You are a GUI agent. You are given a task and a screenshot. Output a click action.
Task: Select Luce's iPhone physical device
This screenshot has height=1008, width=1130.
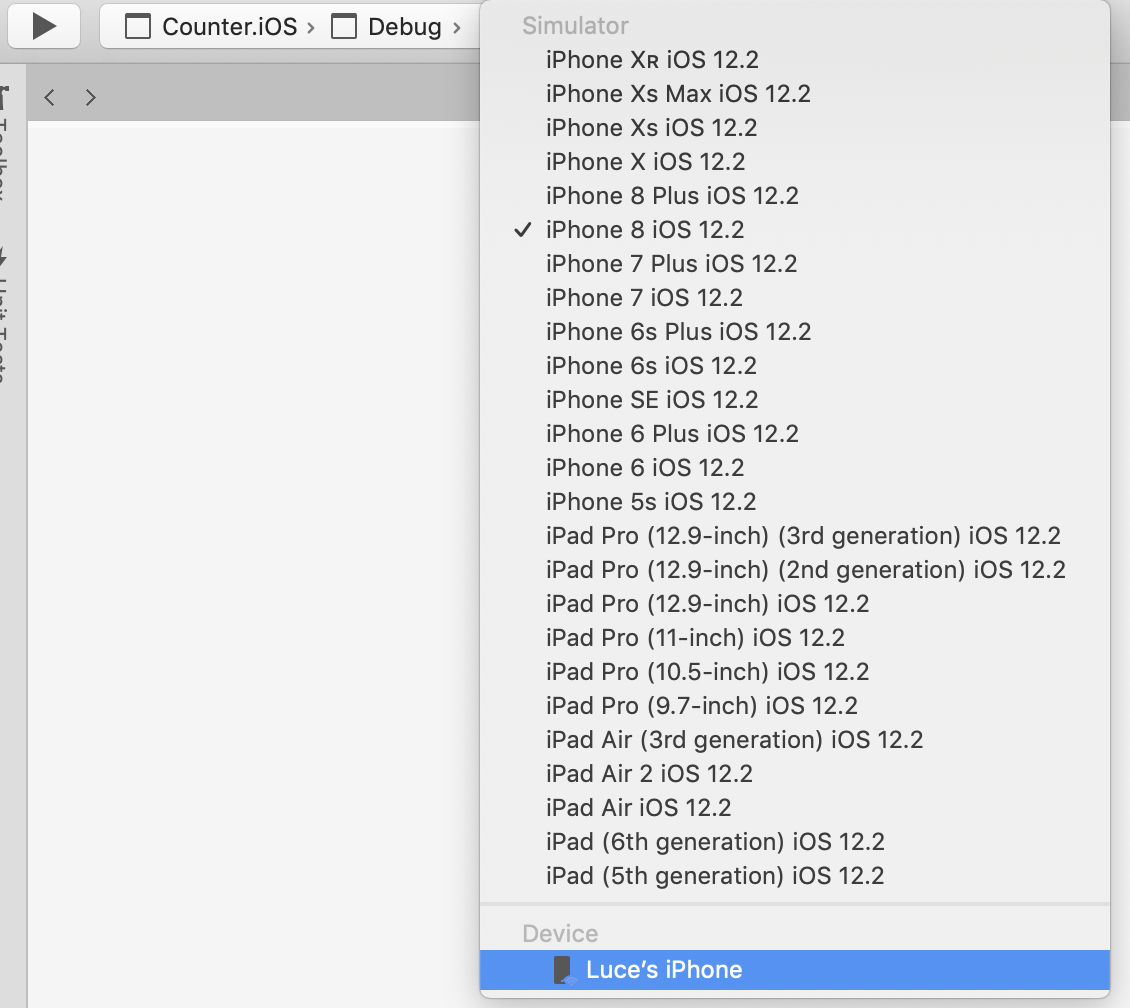pyautogui.click(x=795, y=970)
